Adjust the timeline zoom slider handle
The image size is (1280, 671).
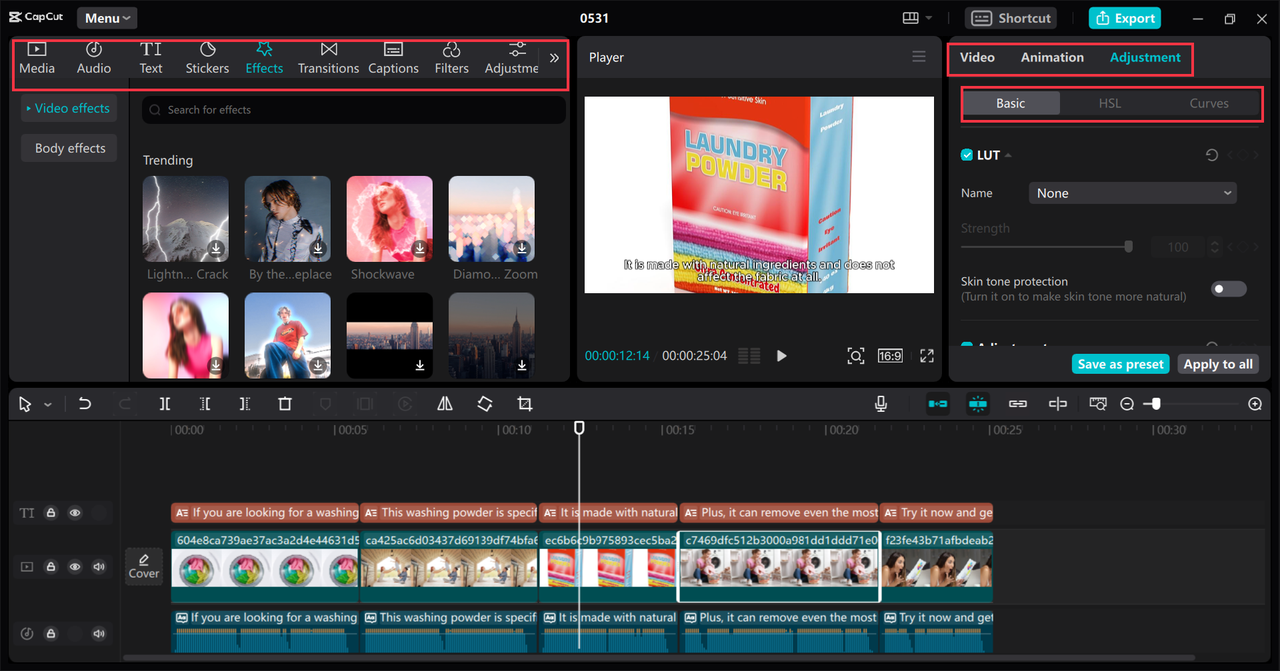pos(1157,404)
